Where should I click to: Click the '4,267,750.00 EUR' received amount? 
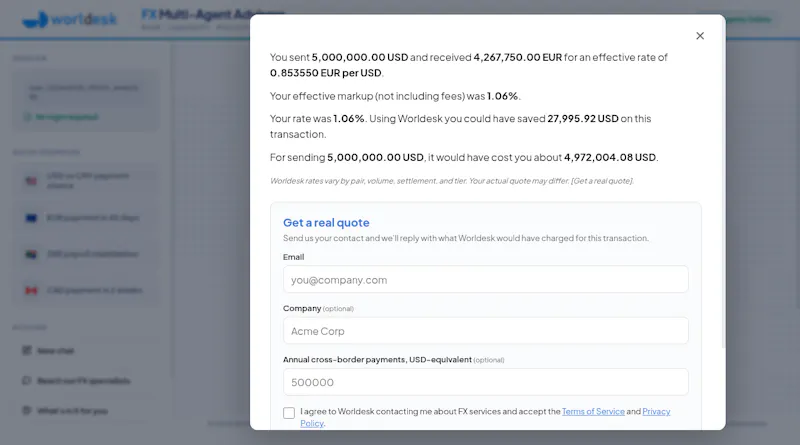tap(517, 57)
